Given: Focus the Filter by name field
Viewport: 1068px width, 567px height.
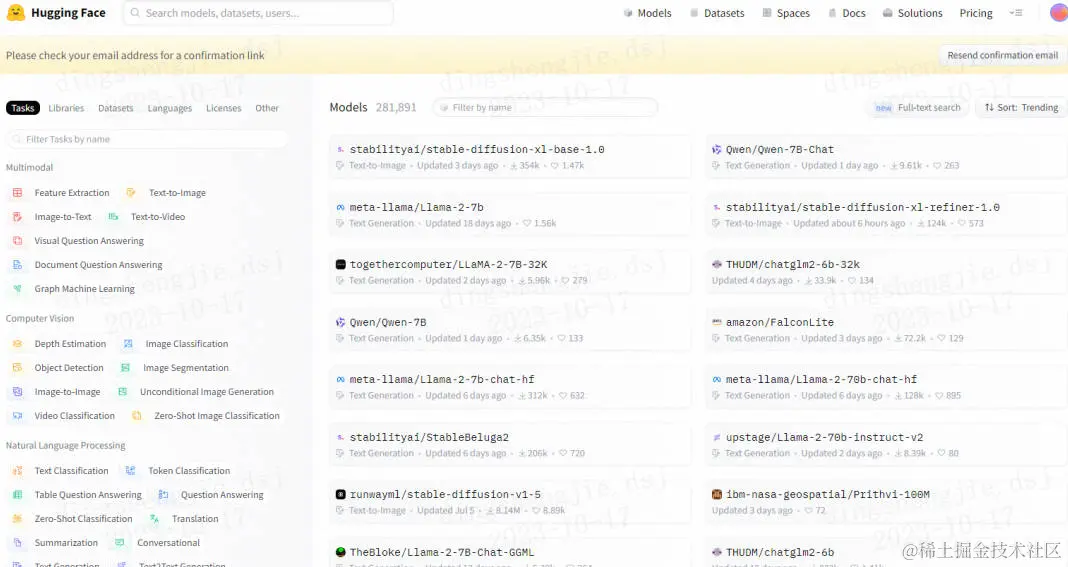Looking at the screenshot, I should coord(546,108).
